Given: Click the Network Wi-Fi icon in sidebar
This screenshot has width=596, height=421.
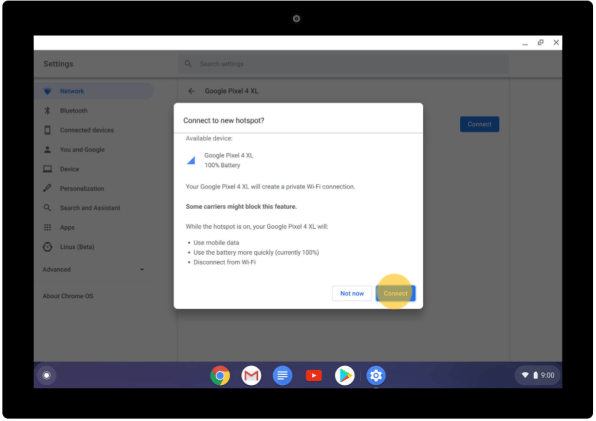Looking at the screenshot, I should tap(48, 91).
